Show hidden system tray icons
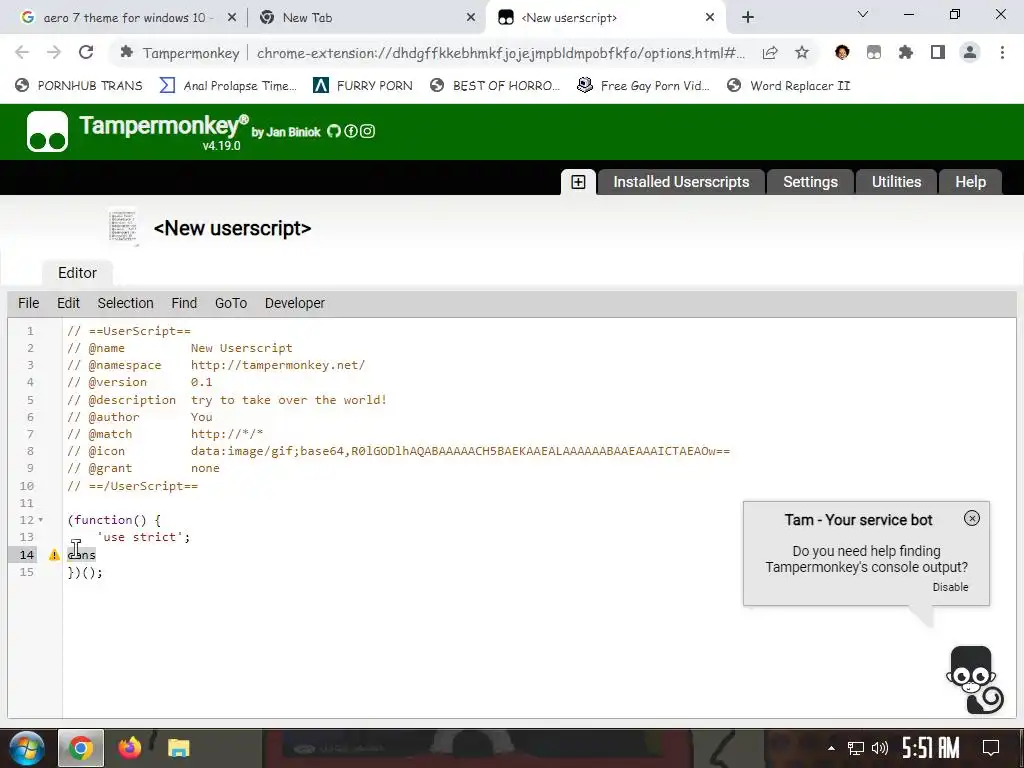The width and height of the screenshot is (1024, 768). pyautogui.click(x=831, y=748)
